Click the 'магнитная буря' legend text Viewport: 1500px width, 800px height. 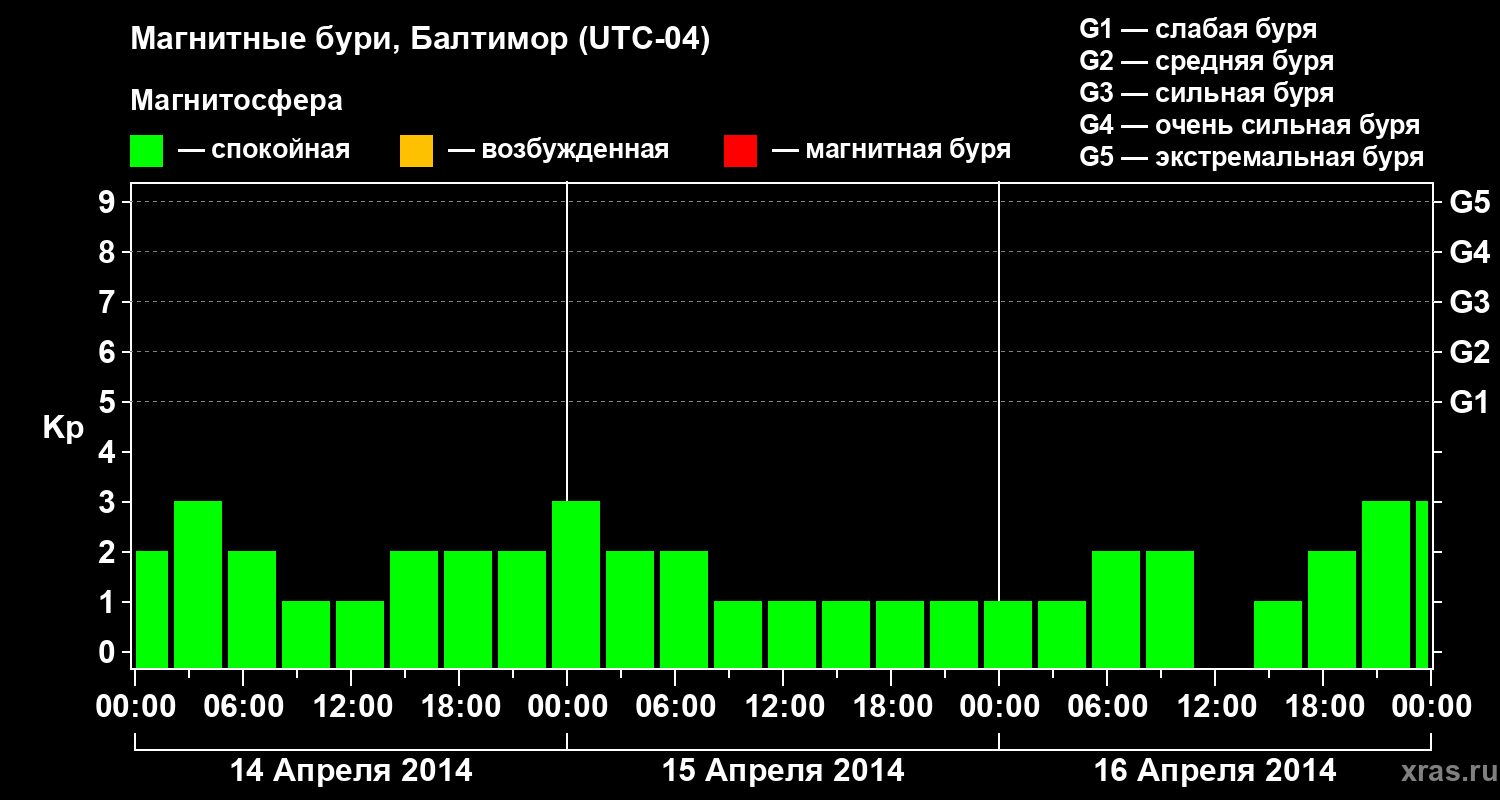pos(908,150)
